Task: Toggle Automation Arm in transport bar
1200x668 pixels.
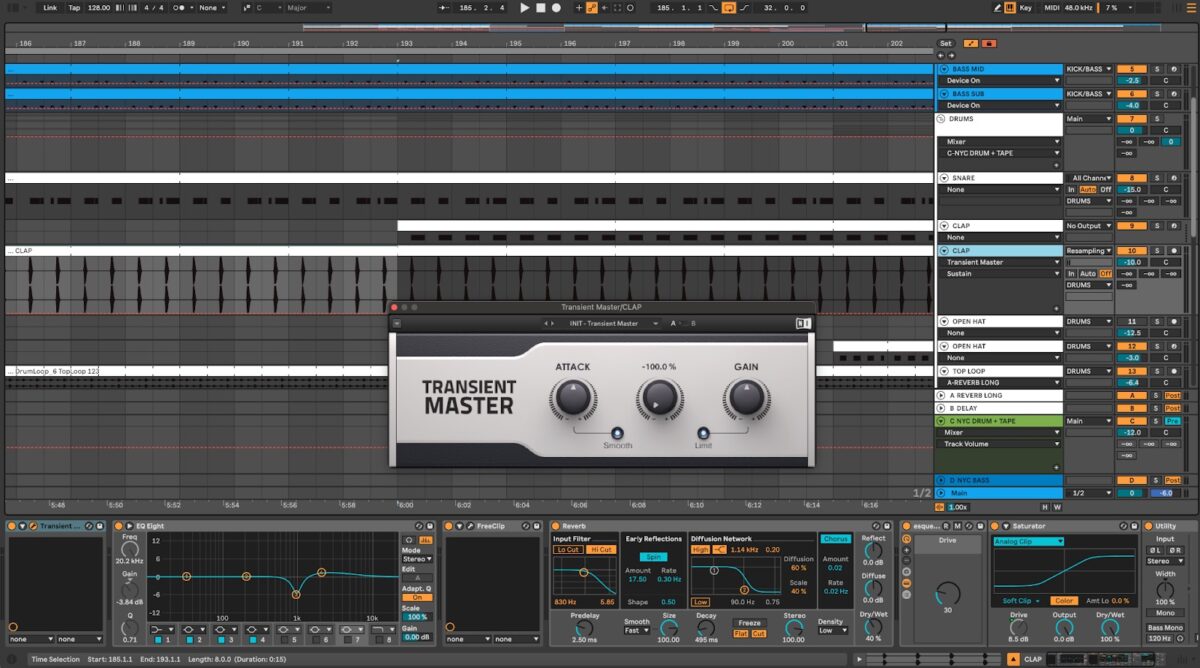Action: 592,7
